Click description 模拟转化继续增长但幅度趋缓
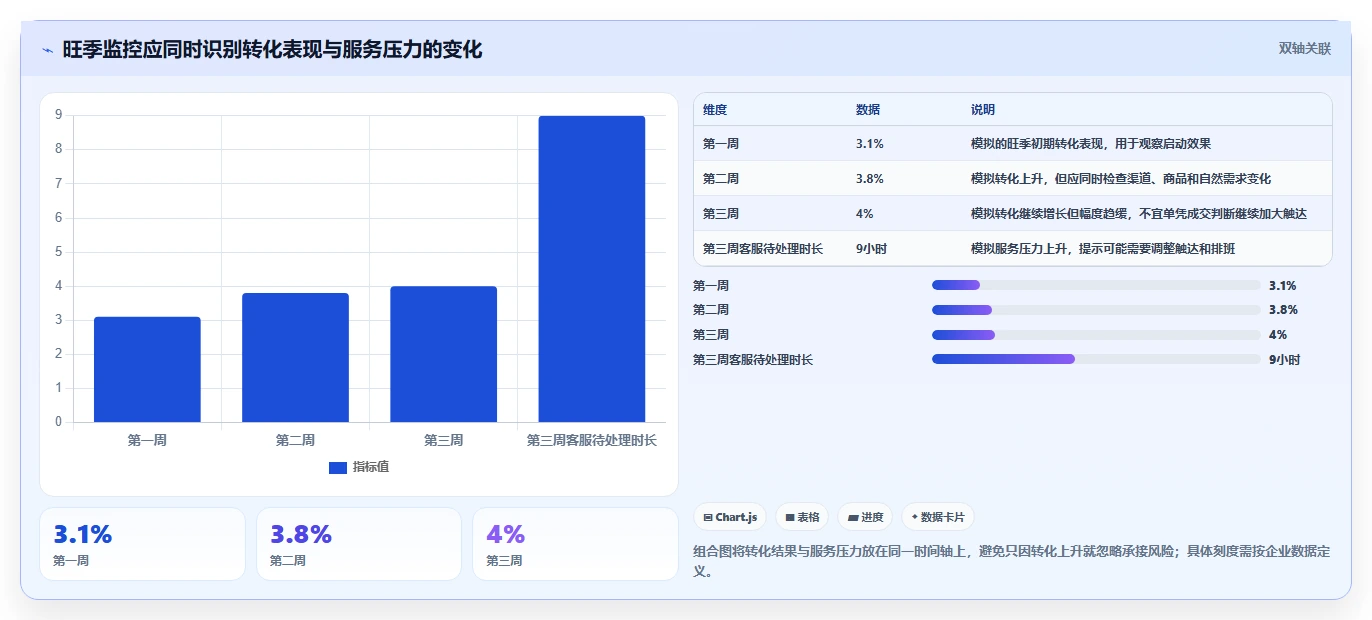 click(1139, 214)
